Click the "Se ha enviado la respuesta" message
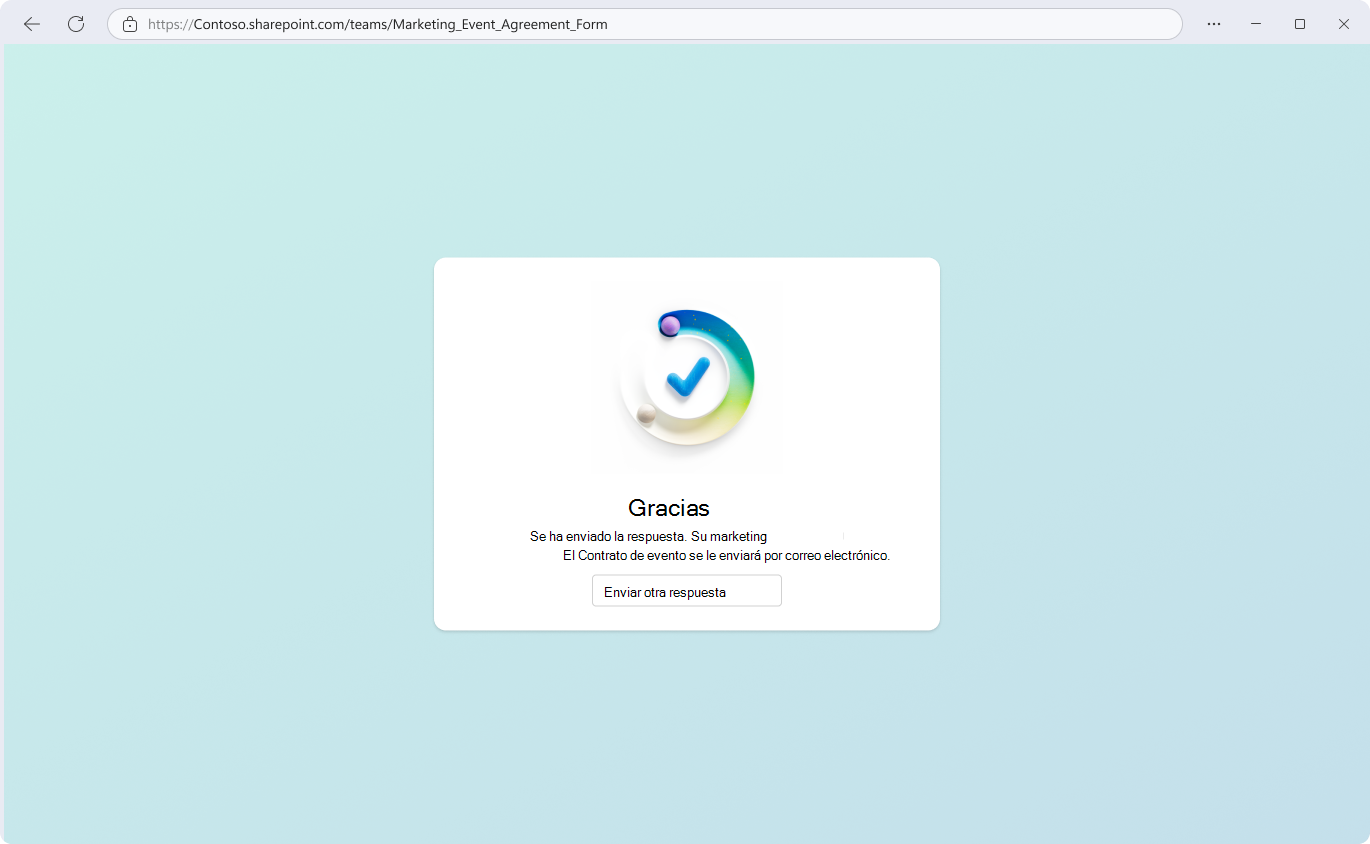This screenshot has width=1370, height=844. (x=649, y=537)
